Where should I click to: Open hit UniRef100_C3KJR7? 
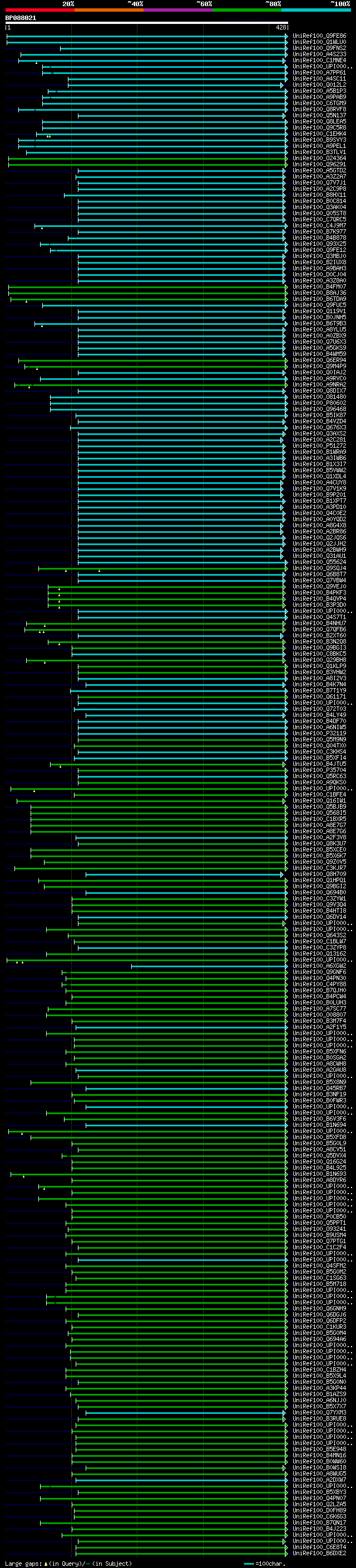[319, 868]
